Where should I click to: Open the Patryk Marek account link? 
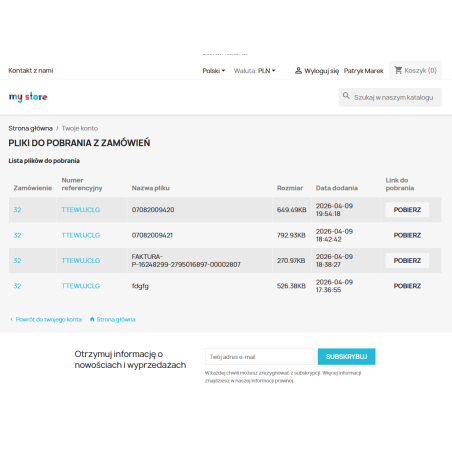[363, 71]
